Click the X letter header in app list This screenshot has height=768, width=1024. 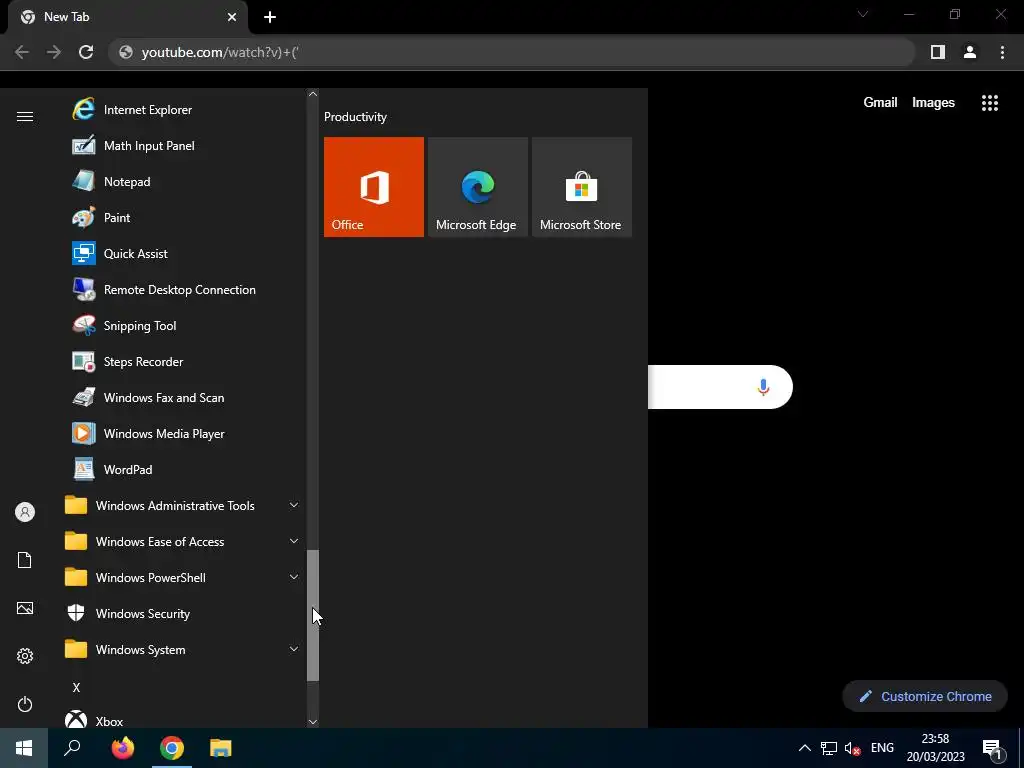click(76, 687)
